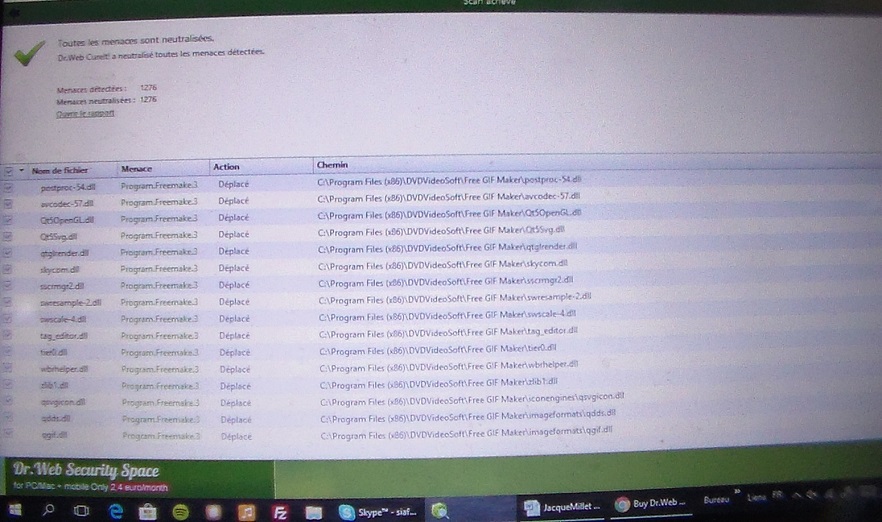Viewport: 882px width, 522px height.
Task: Sort by Action column header
Action: pos(226,167)
